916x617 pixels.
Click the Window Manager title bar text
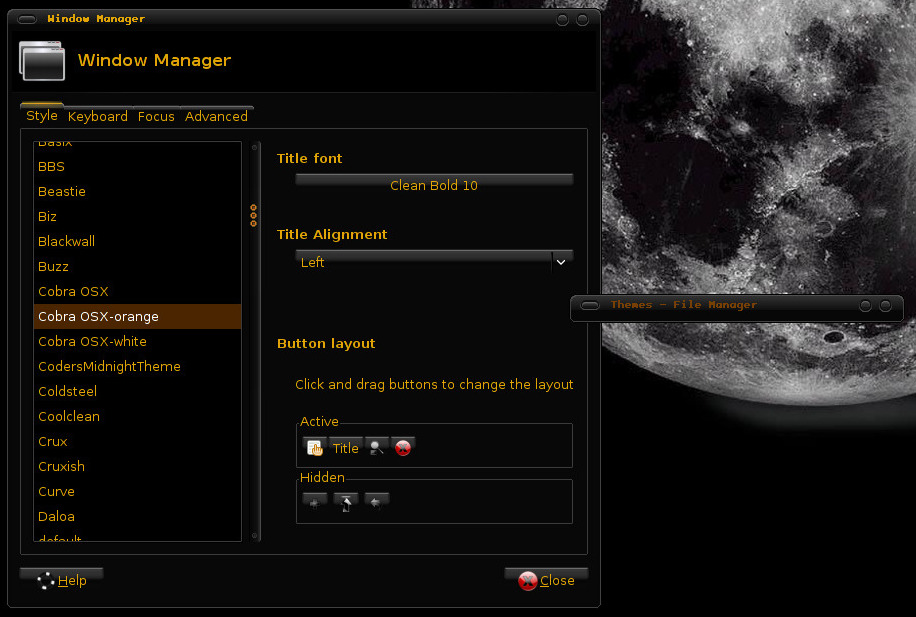click(x=96, y=19)
